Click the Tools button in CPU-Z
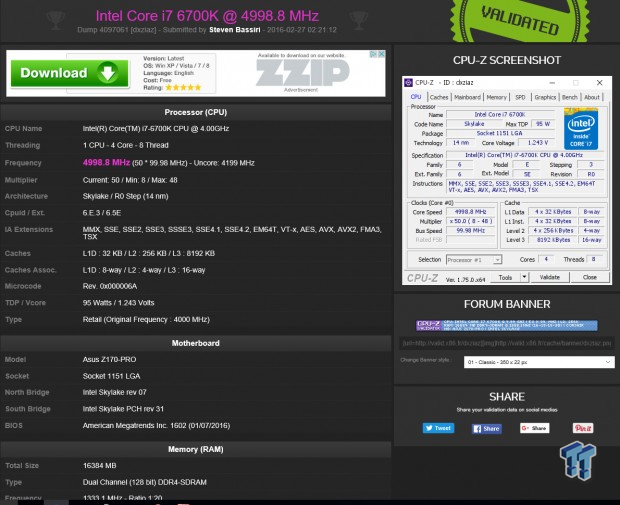 (x=505, y=278)
